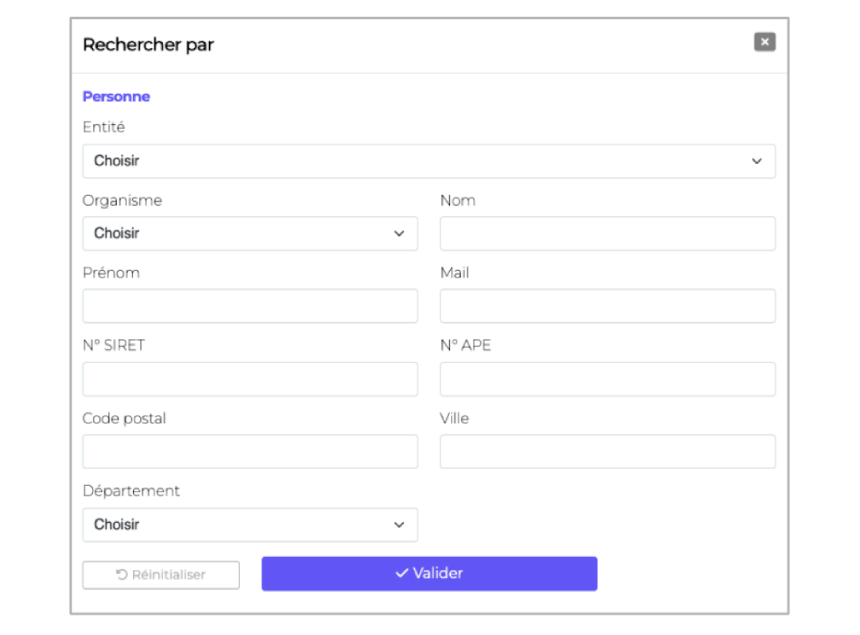
Task: Open the Entité dropdown
Action: [x=428, y=161]
